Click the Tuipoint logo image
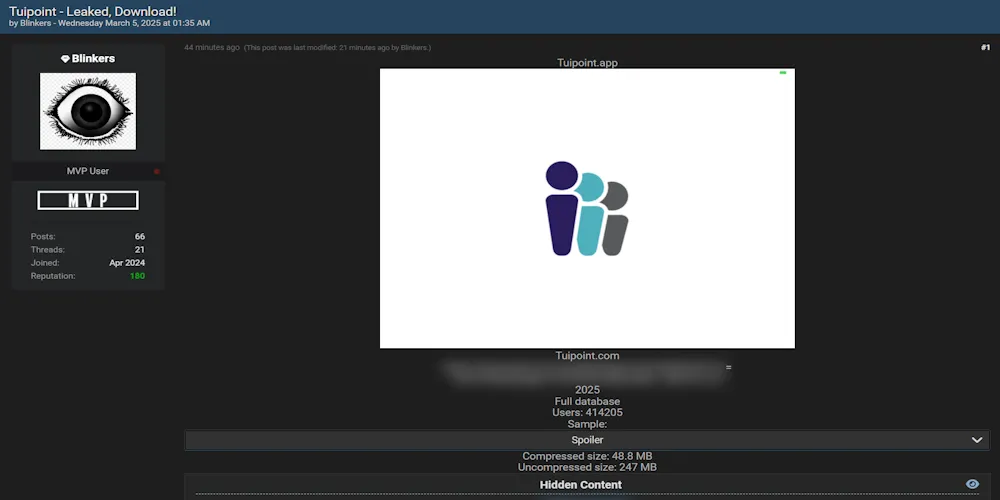Screen dimensions: 1000x500 point(587,209)
